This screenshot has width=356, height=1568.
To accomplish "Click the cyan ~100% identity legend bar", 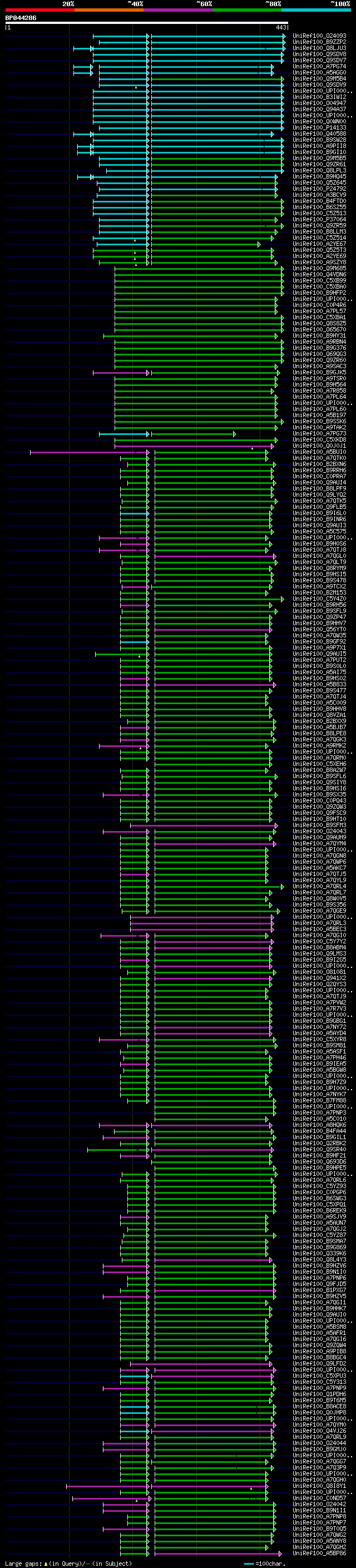I will (316, 10).
